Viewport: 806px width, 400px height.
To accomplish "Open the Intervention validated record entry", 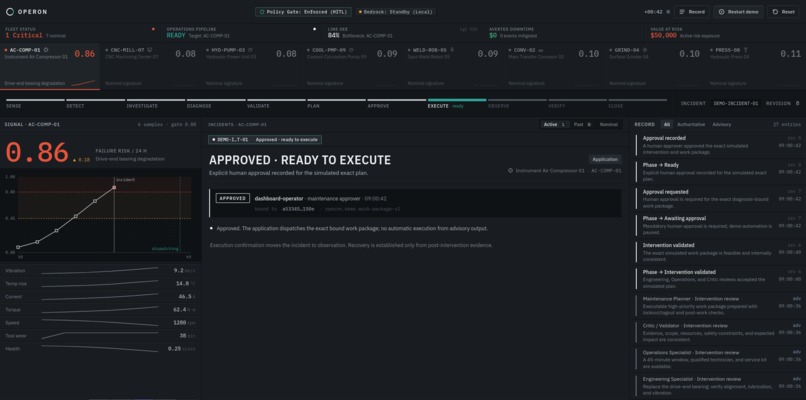I will coord(718,252).
